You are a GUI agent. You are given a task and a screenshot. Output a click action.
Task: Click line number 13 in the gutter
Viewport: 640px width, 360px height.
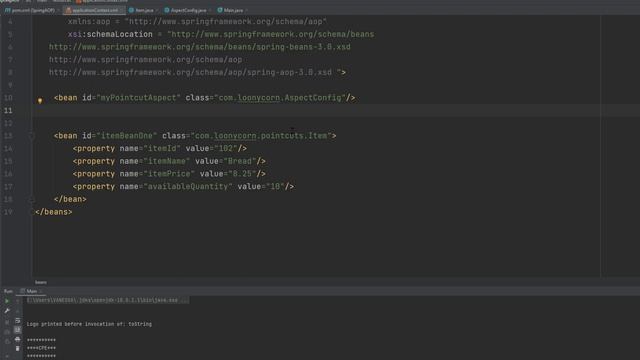(8, 136)
